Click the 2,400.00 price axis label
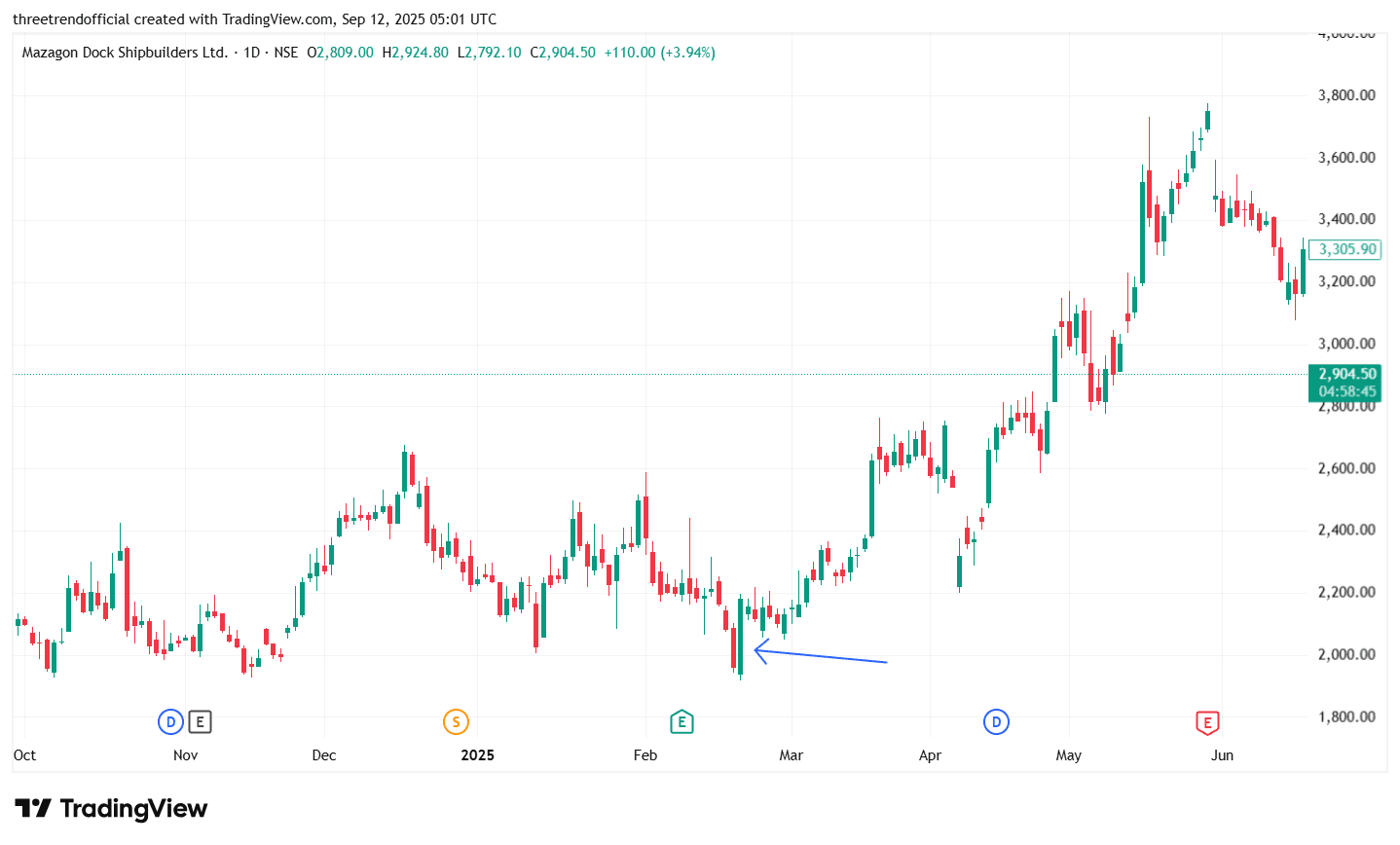This screenshot has width=1400, height=845. (1346, 531)
